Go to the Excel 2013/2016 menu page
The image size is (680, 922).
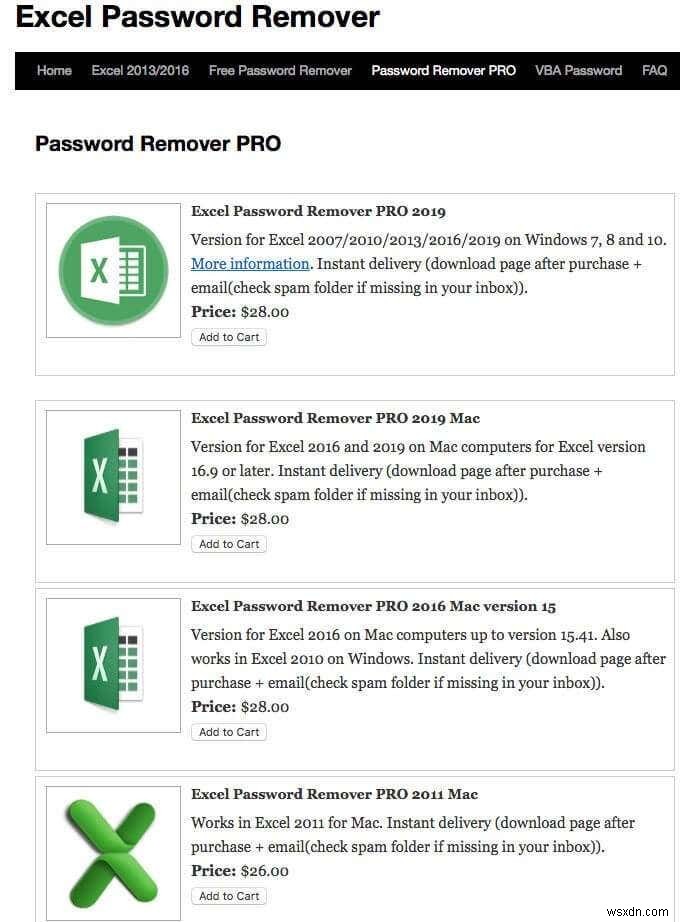point(140,71)
